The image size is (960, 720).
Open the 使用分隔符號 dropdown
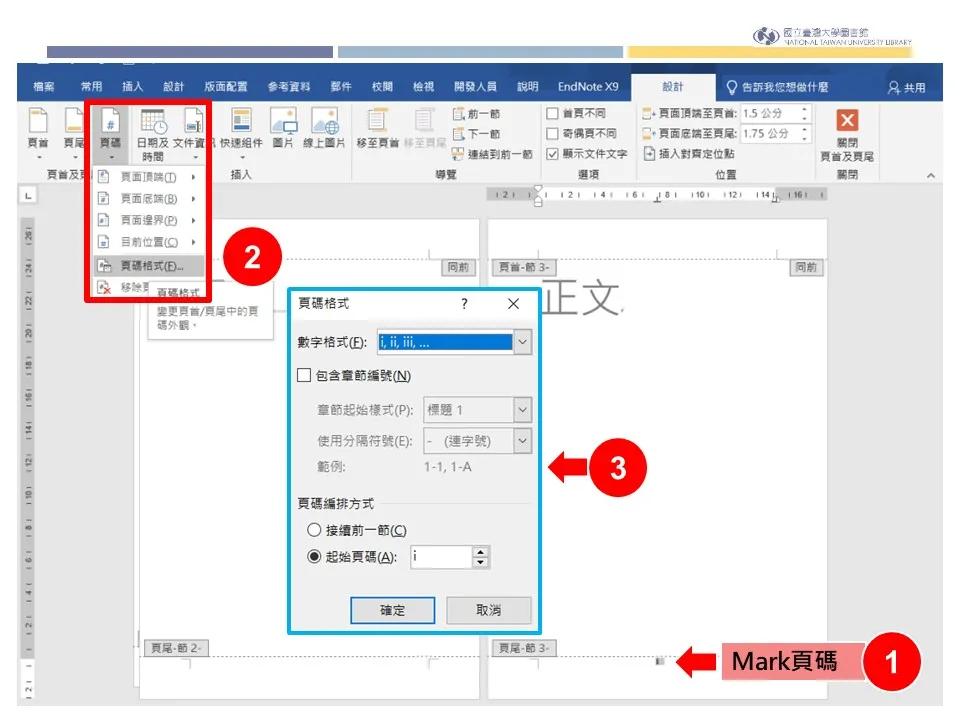[x=524, y=441]
